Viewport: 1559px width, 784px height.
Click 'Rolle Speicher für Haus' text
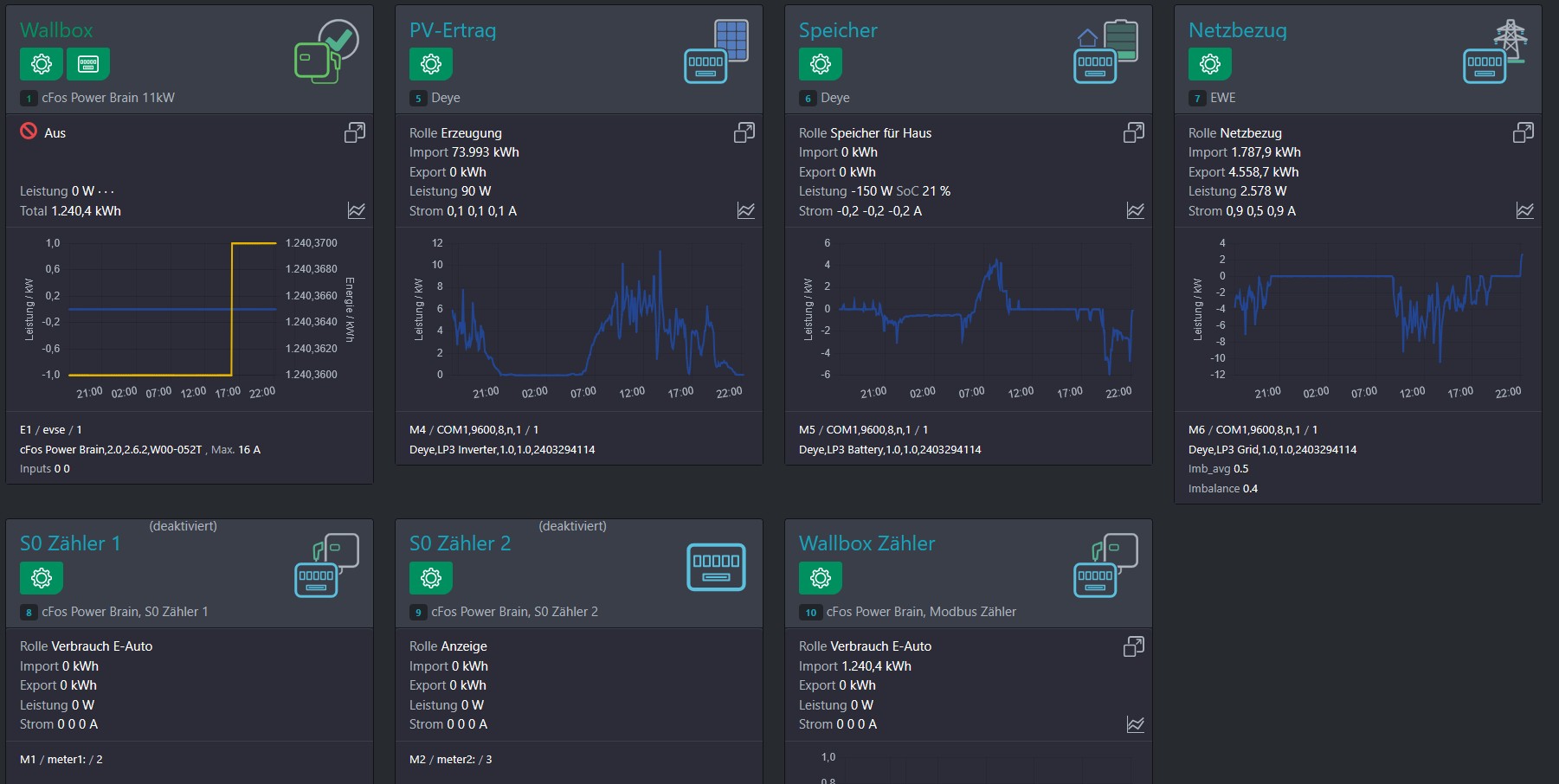[x=865, y=133]
